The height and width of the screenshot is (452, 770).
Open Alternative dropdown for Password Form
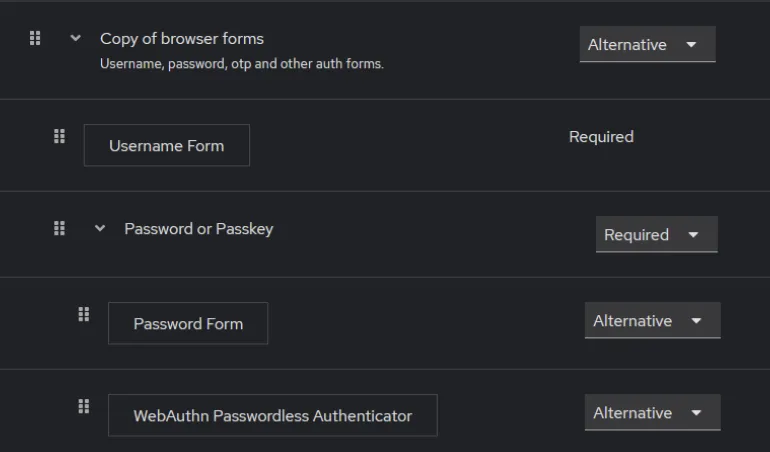[x=652, y=320]
